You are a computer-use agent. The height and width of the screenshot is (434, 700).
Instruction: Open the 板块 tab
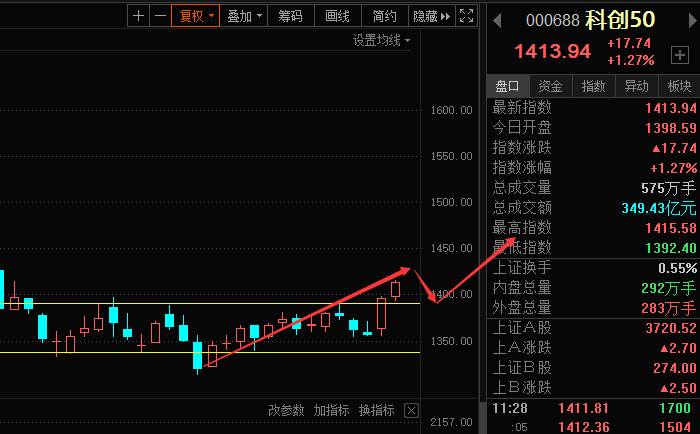point(679,86)
